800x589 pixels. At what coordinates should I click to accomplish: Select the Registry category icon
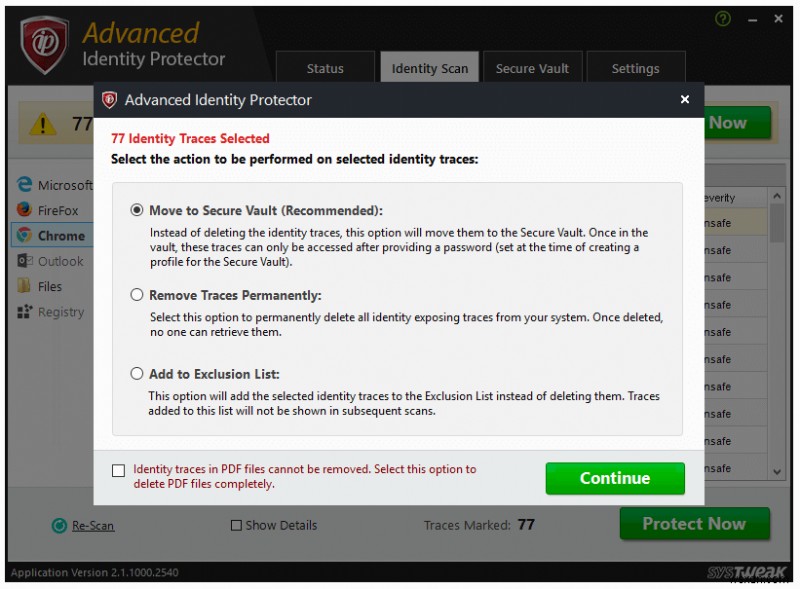tap(25, 311)
